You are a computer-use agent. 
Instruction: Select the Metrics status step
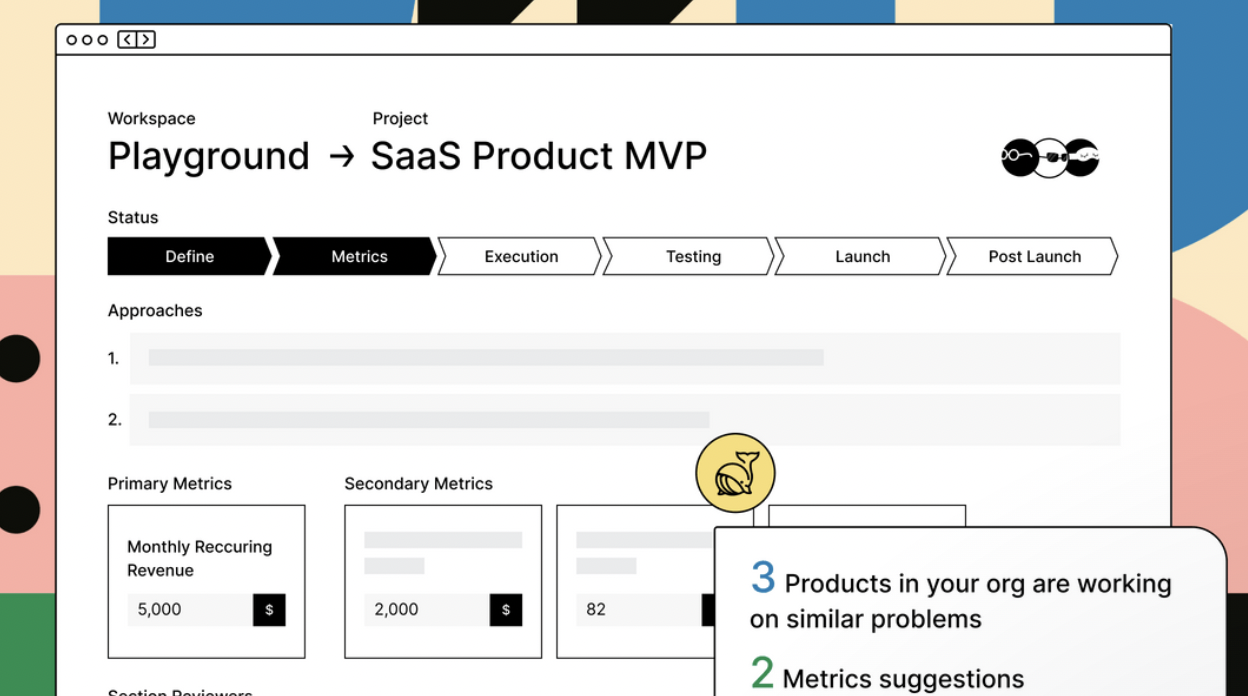coord(355,256)
